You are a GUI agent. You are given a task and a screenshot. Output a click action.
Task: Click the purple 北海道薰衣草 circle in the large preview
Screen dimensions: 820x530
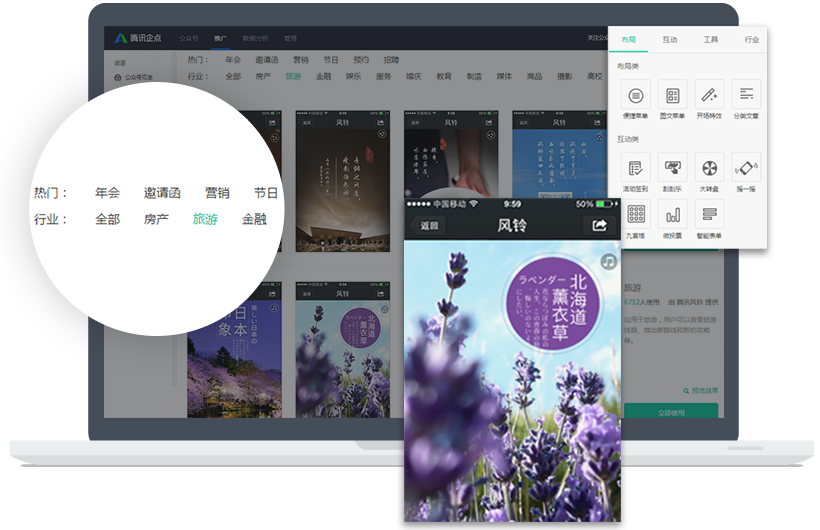click(x=555, y=305)
